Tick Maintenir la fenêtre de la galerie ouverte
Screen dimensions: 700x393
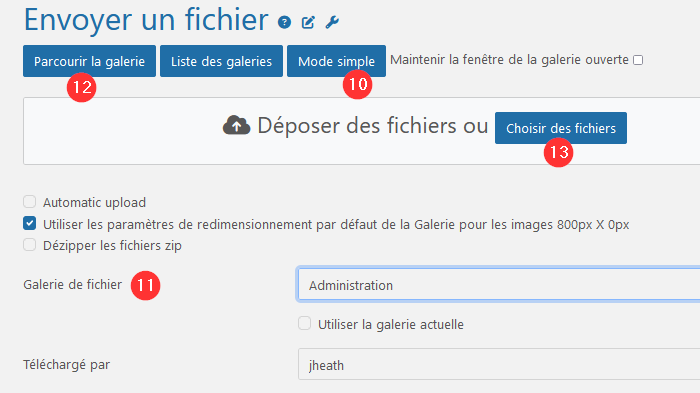tap(638, 60)
